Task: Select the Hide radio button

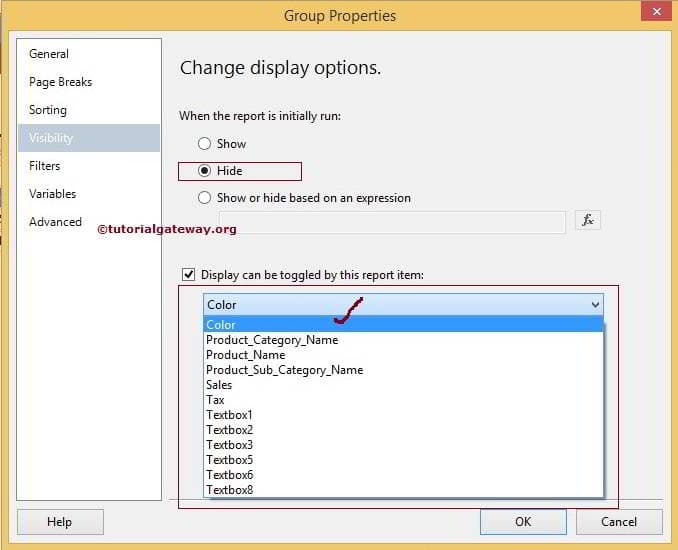Action: pos(204,171)
